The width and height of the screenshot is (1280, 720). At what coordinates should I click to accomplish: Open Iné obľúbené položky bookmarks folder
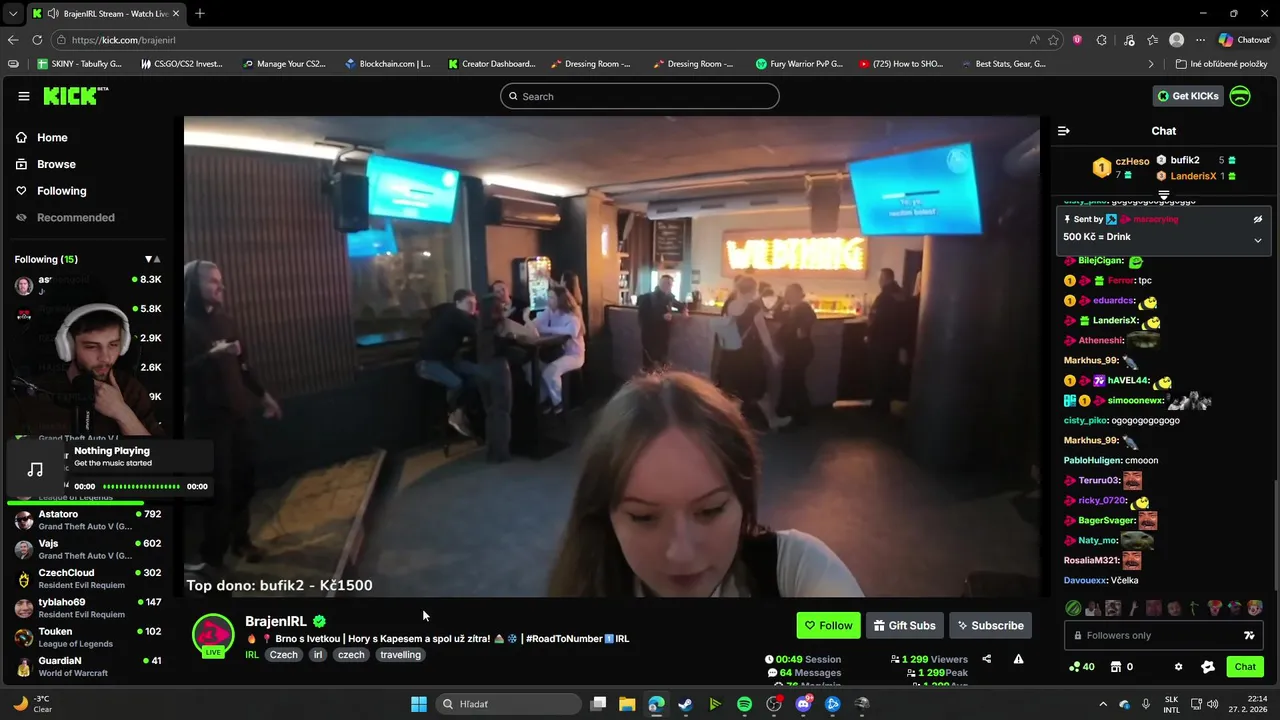point(1221,64)
